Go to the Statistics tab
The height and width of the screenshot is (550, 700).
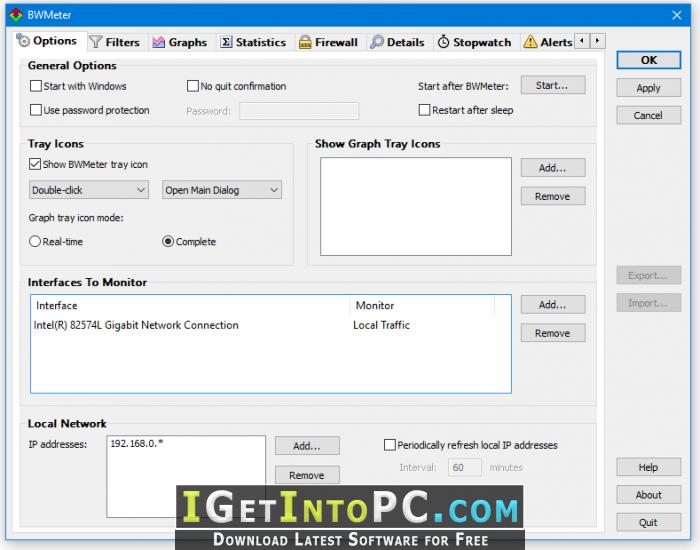pos(253,42)
